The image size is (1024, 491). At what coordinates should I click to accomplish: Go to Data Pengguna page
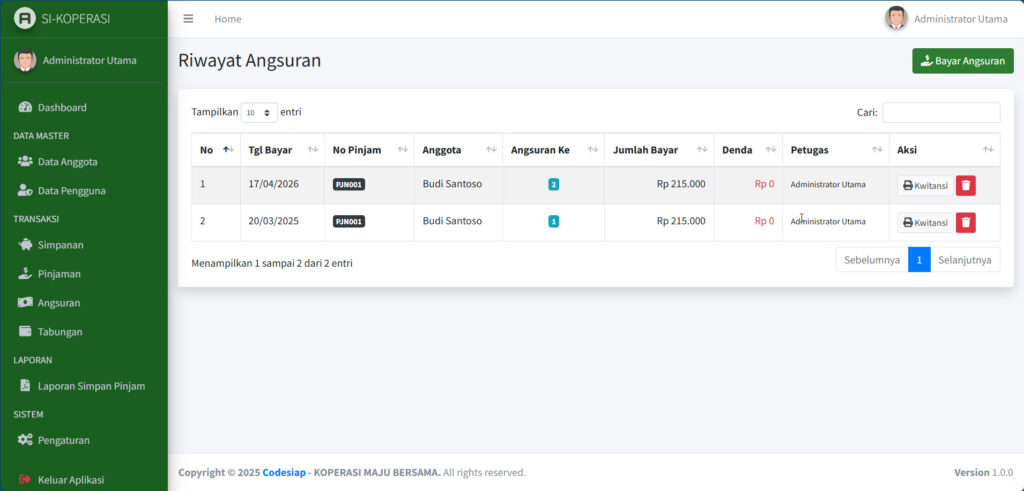click(71, 190)
